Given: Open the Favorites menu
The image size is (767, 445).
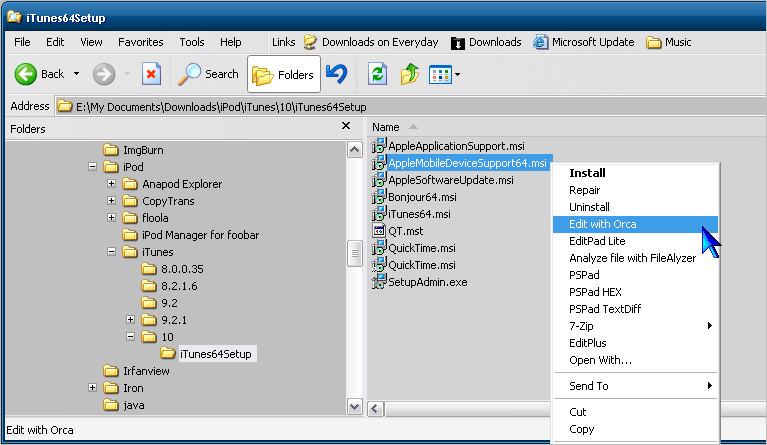Looking at the screenshot, I should click(140, 42).
